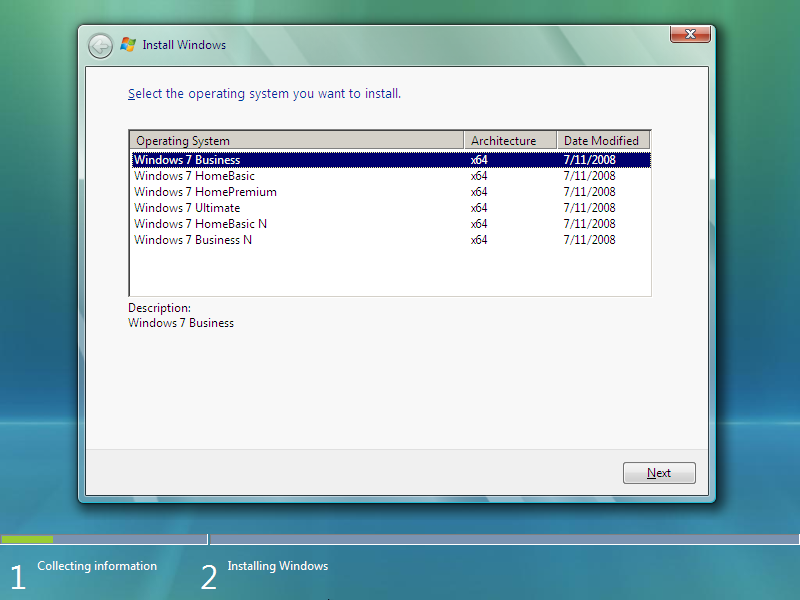Click 7/11/2008 date in HomePremium row
Image resolution: width=800 pixels, height=600 pixels.
(x=589, y=192)
